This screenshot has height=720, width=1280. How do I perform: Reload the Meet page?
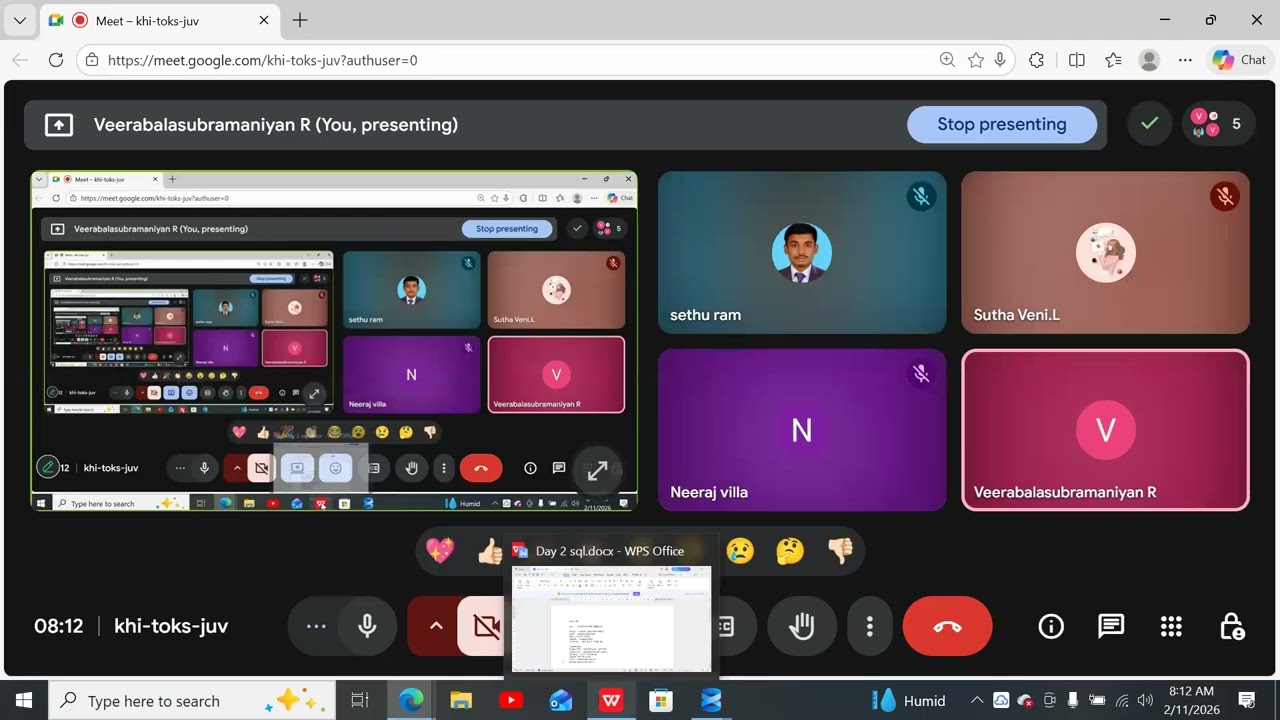(x=56, y=60)
